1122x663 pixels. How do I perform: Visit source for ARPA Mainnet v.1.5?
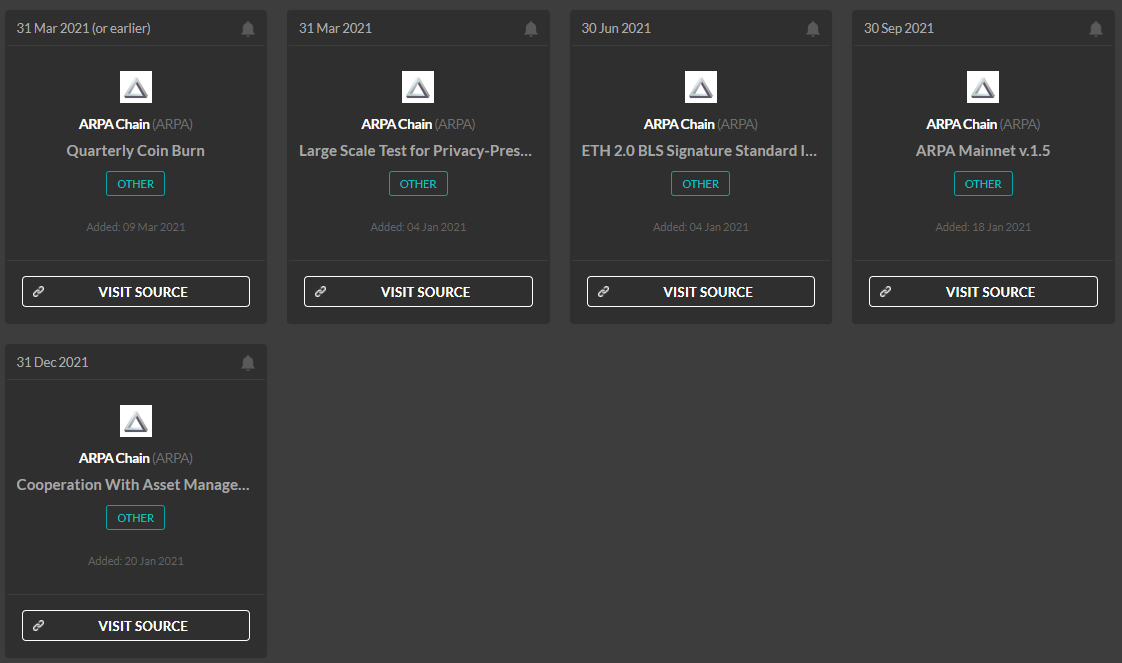(x=983, y=292)
